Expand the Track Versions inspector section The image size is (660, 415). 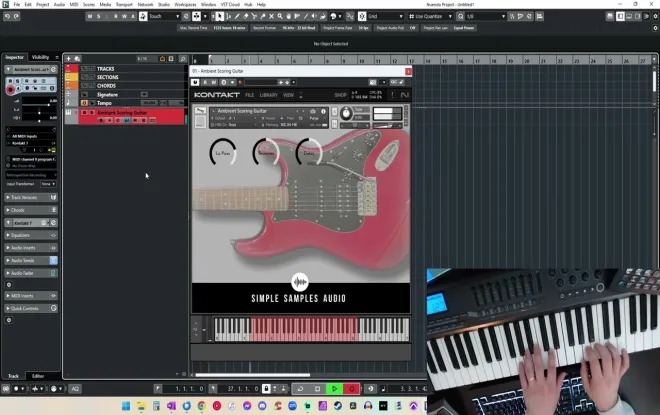point(31,197)
